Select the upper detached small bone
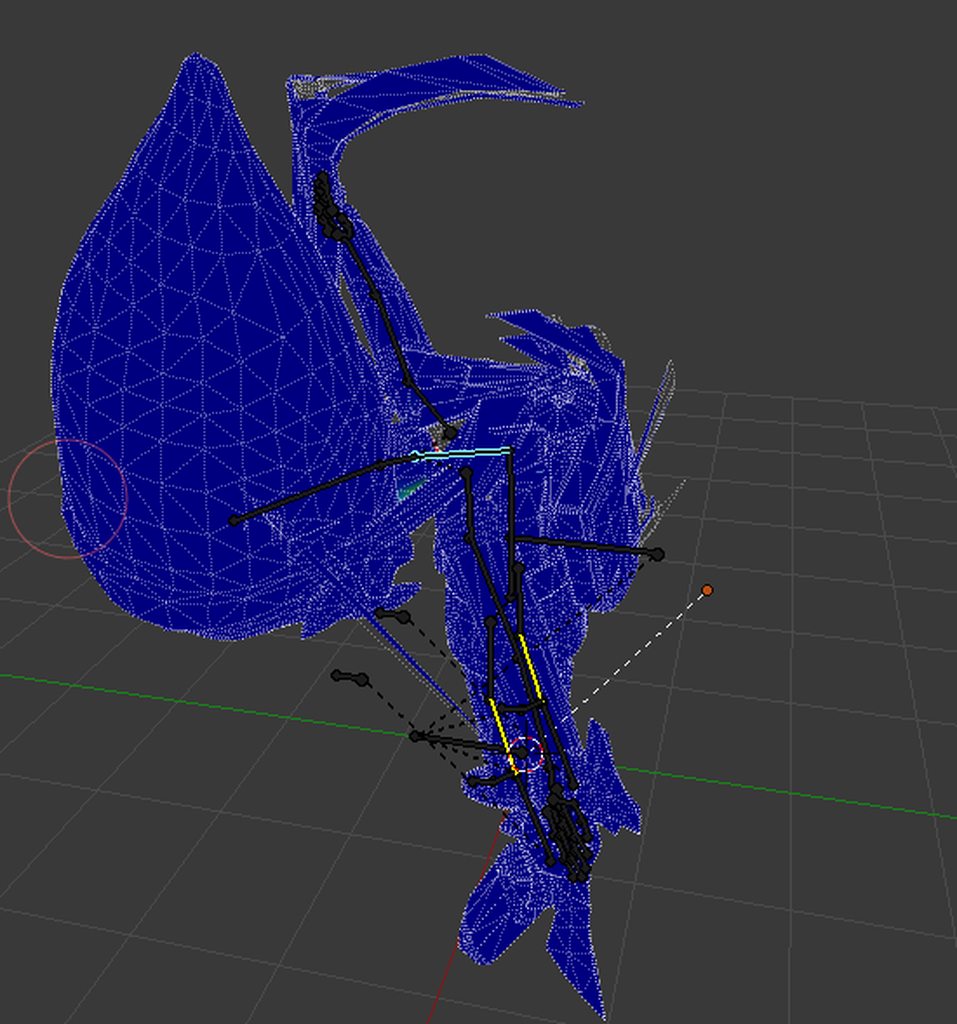This screenshot has width=957, height=1024. [x=393, y=615]
